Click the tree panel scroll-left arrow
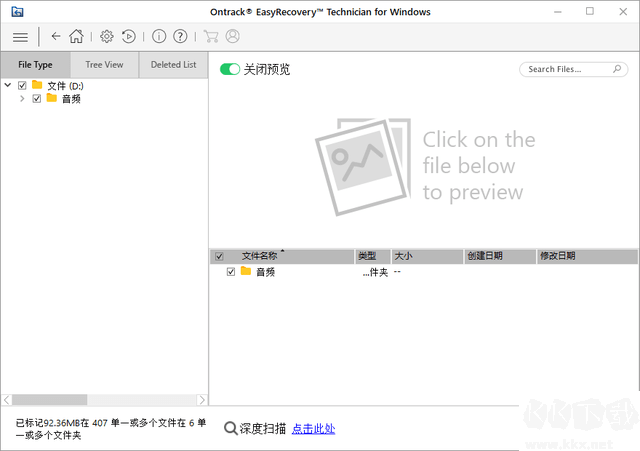The width and height of the screenshot is (640, 451). (7, 400)
